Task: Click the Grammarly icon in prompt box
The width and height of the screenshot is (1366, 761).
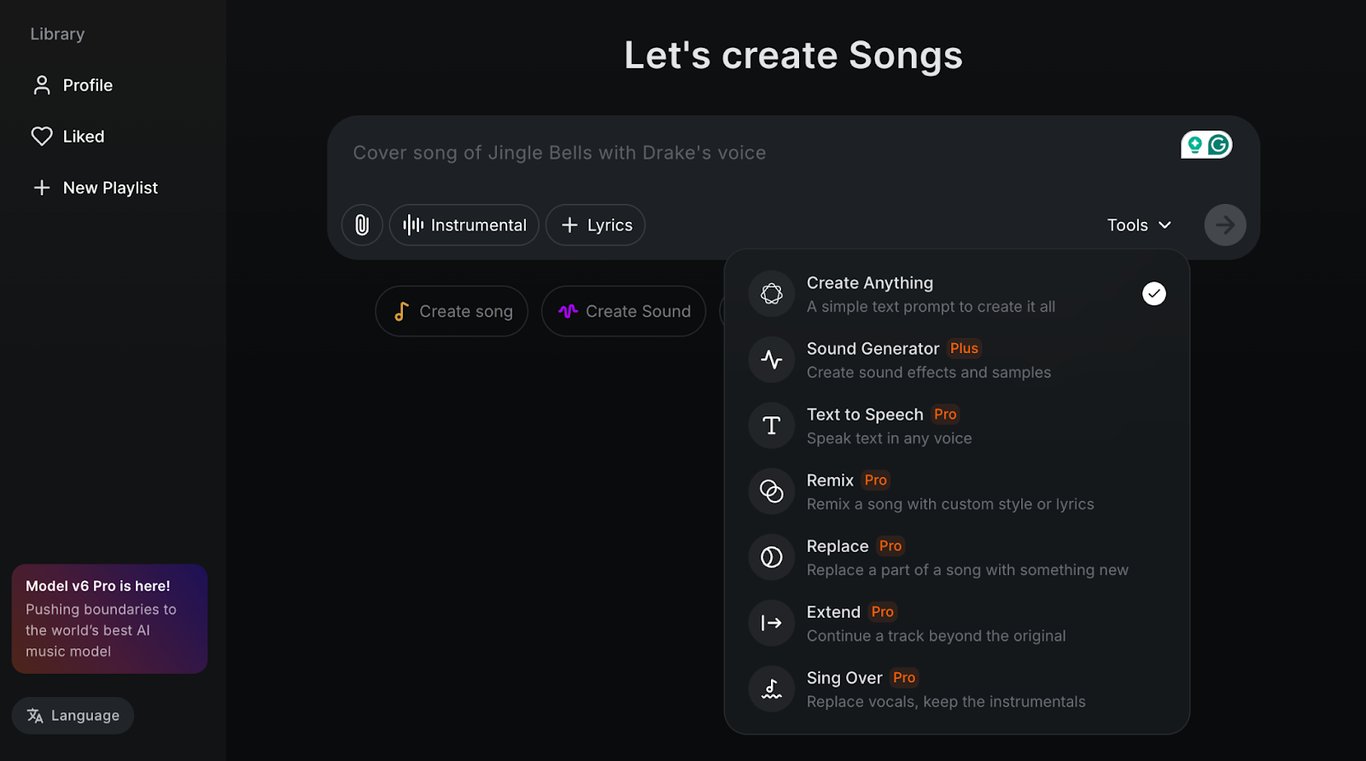Action: point(1218,144)
